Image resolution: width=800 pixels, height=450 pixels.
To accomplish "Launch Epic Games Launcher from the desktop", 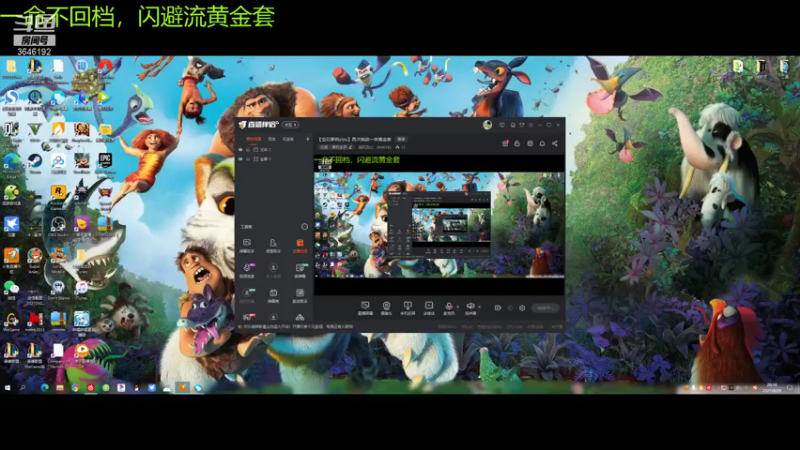I will pyautogui.click(x=105, y=163).
